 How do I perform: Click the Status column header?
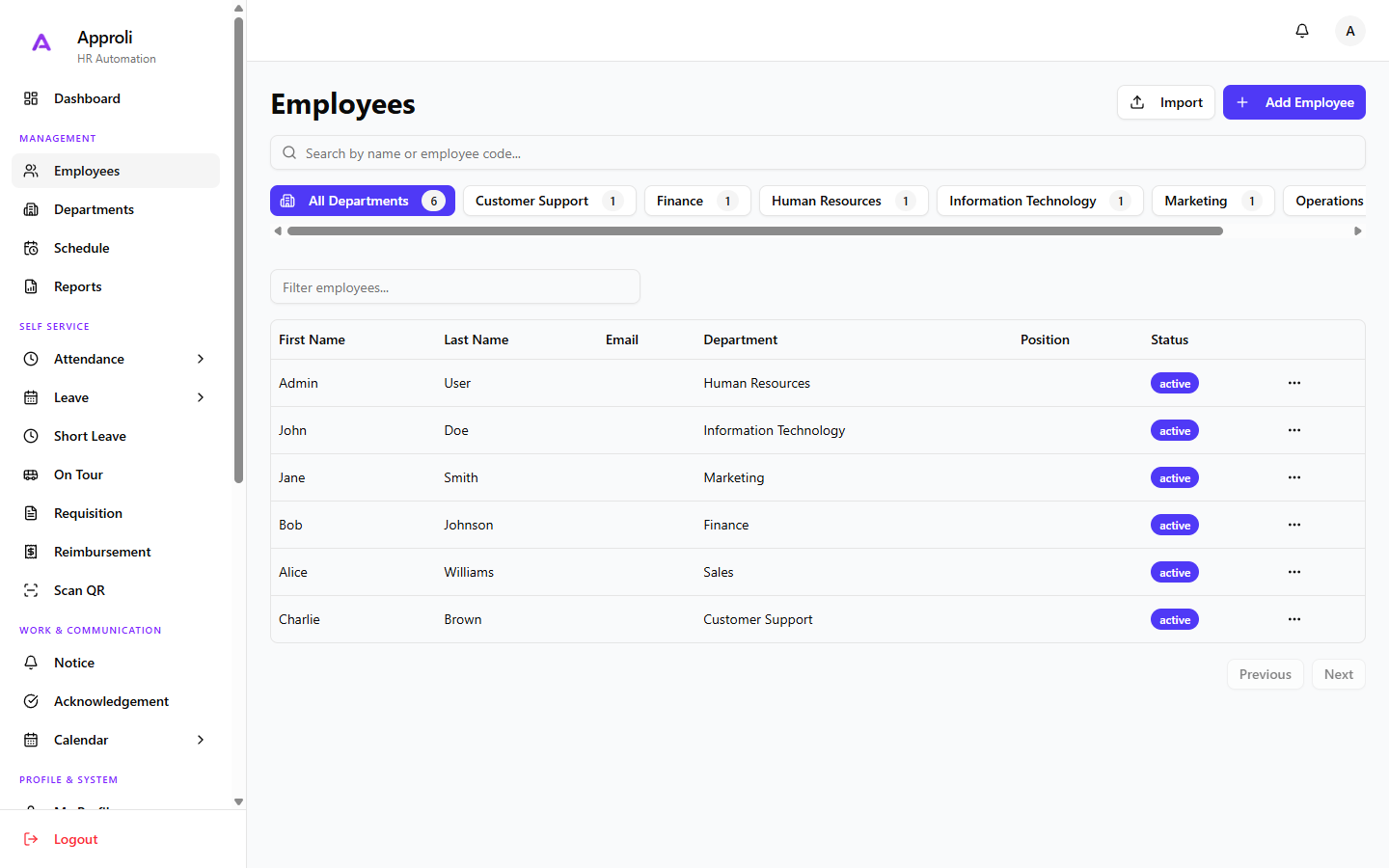[1169, 339]
